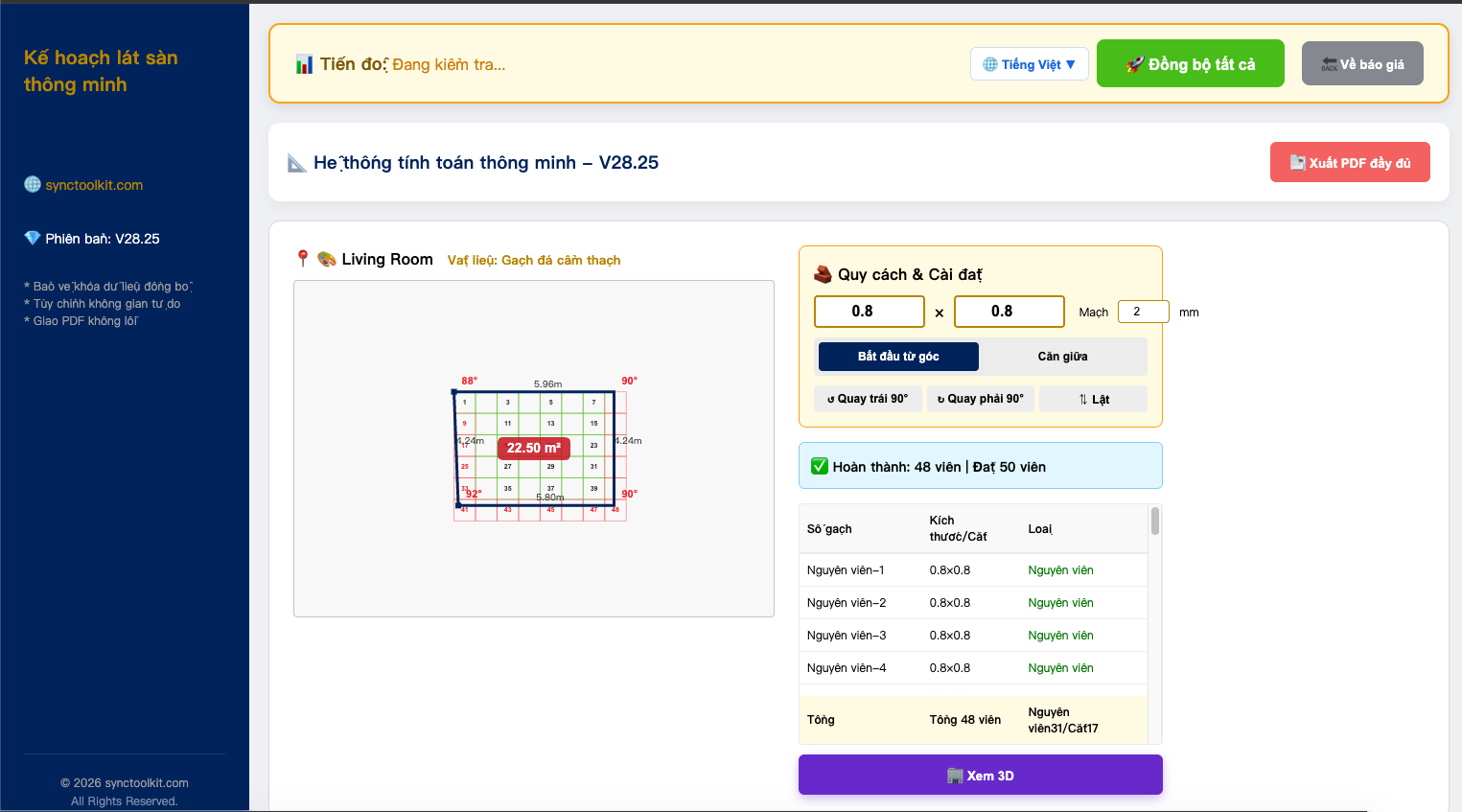Click the globe icon beside synctoolkit.com

coord(33,184)
